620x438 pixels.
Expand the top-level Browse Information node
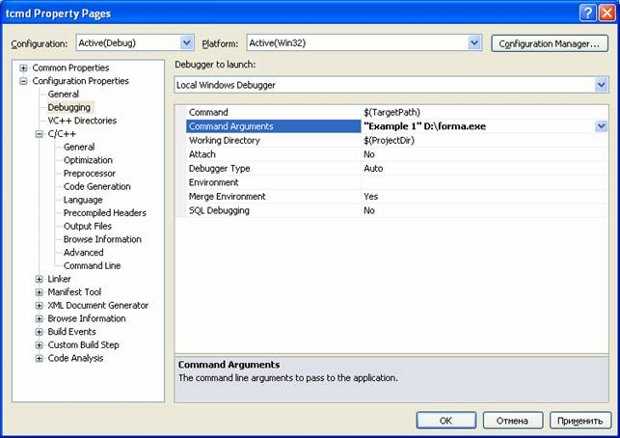click(39, 319)
